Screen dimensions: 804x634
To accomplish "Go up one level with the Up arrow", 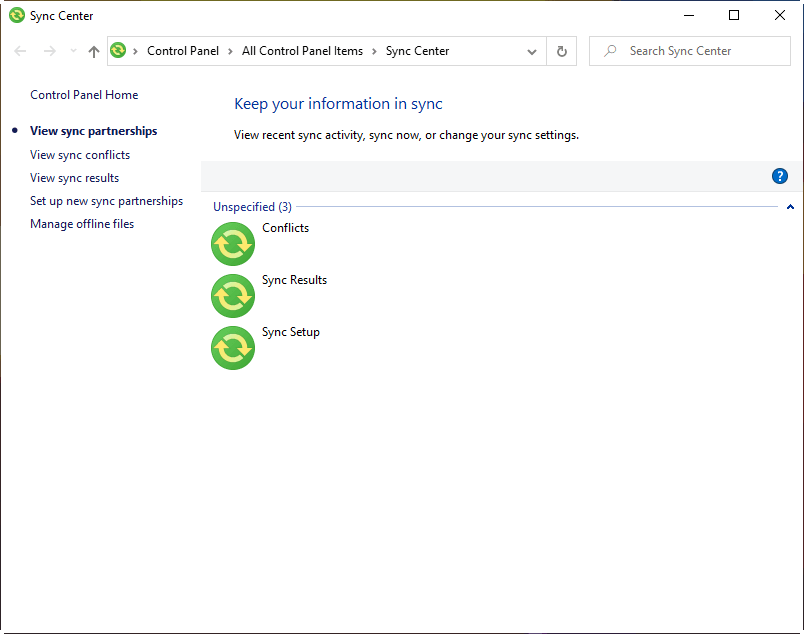I will (94, 51).
